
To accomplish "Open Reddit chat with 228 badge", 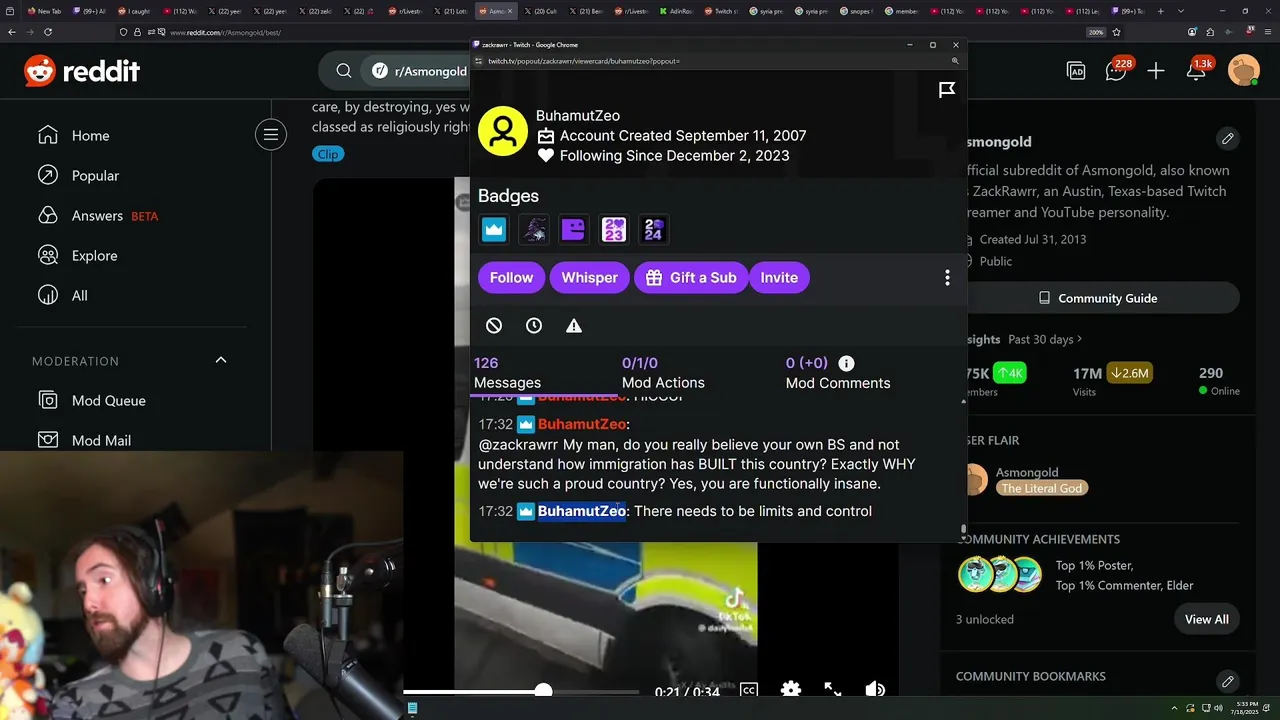I will [x=1117, y=70].
